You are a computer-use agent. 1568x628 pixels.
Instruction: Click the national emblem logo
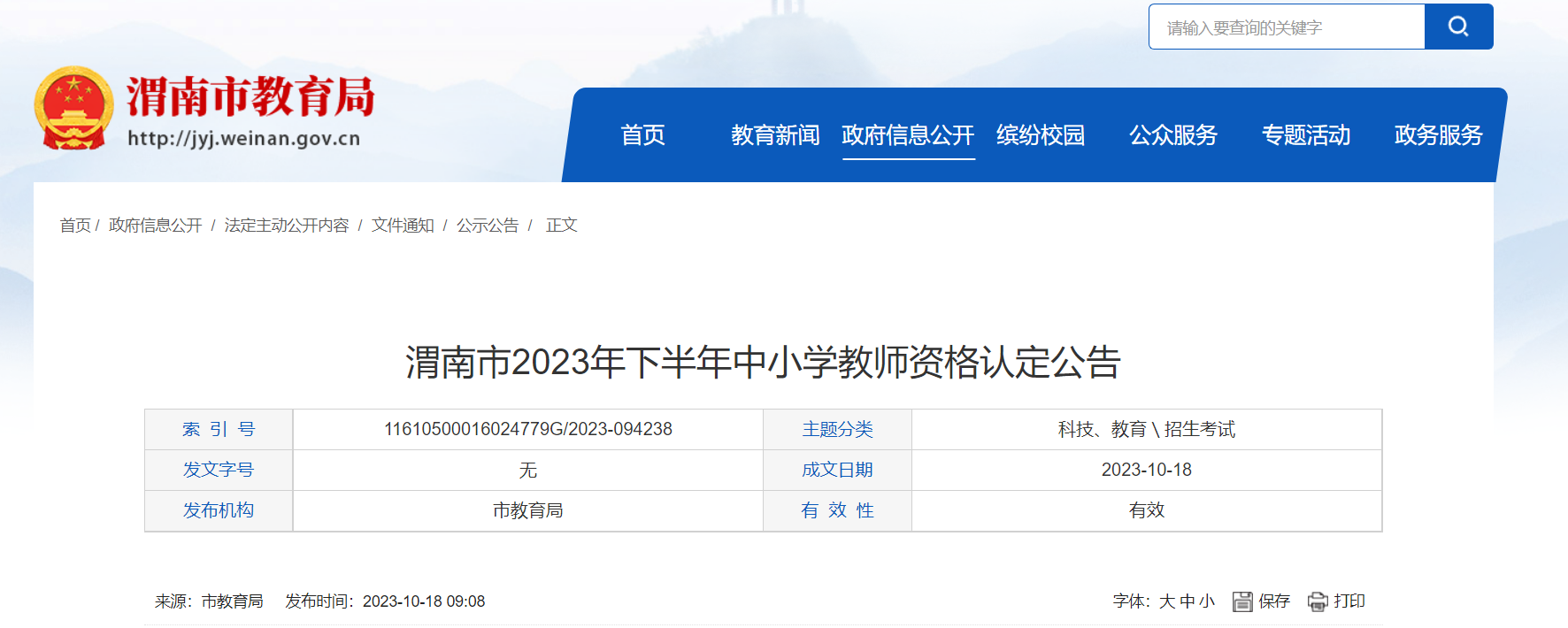(x=73, y=108)
